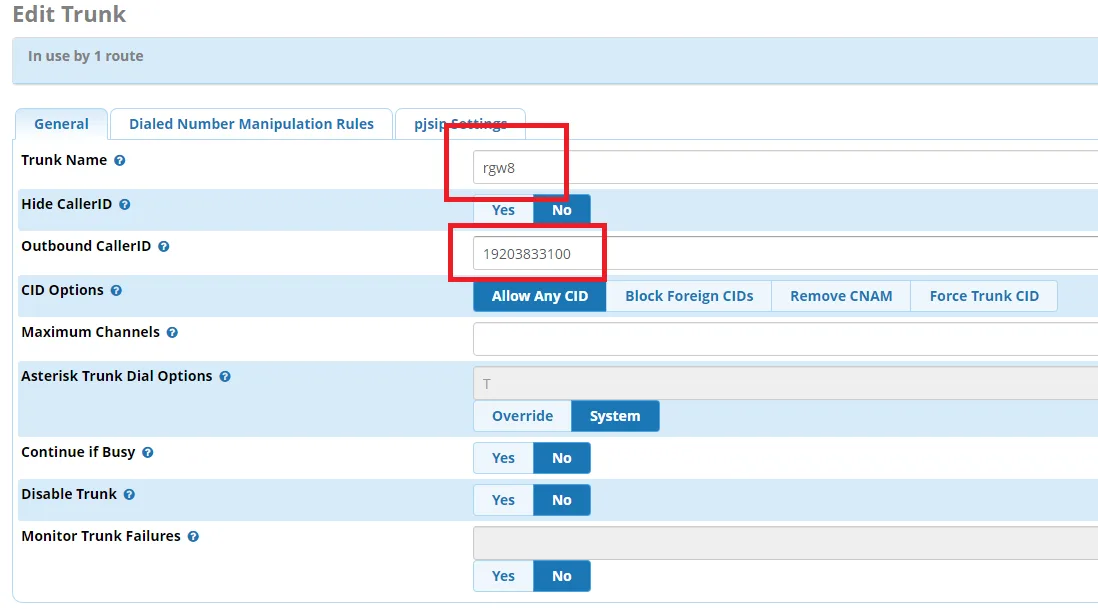Set Hide CallerID to No
This screenshot has width=1098, height=614.
[562, 210]
